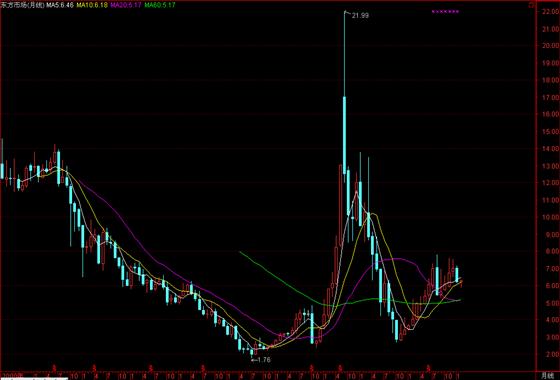Click the 22.00 label on price axis
The height and width of the screenshot is (380, 560).
(x=551, y=11)
